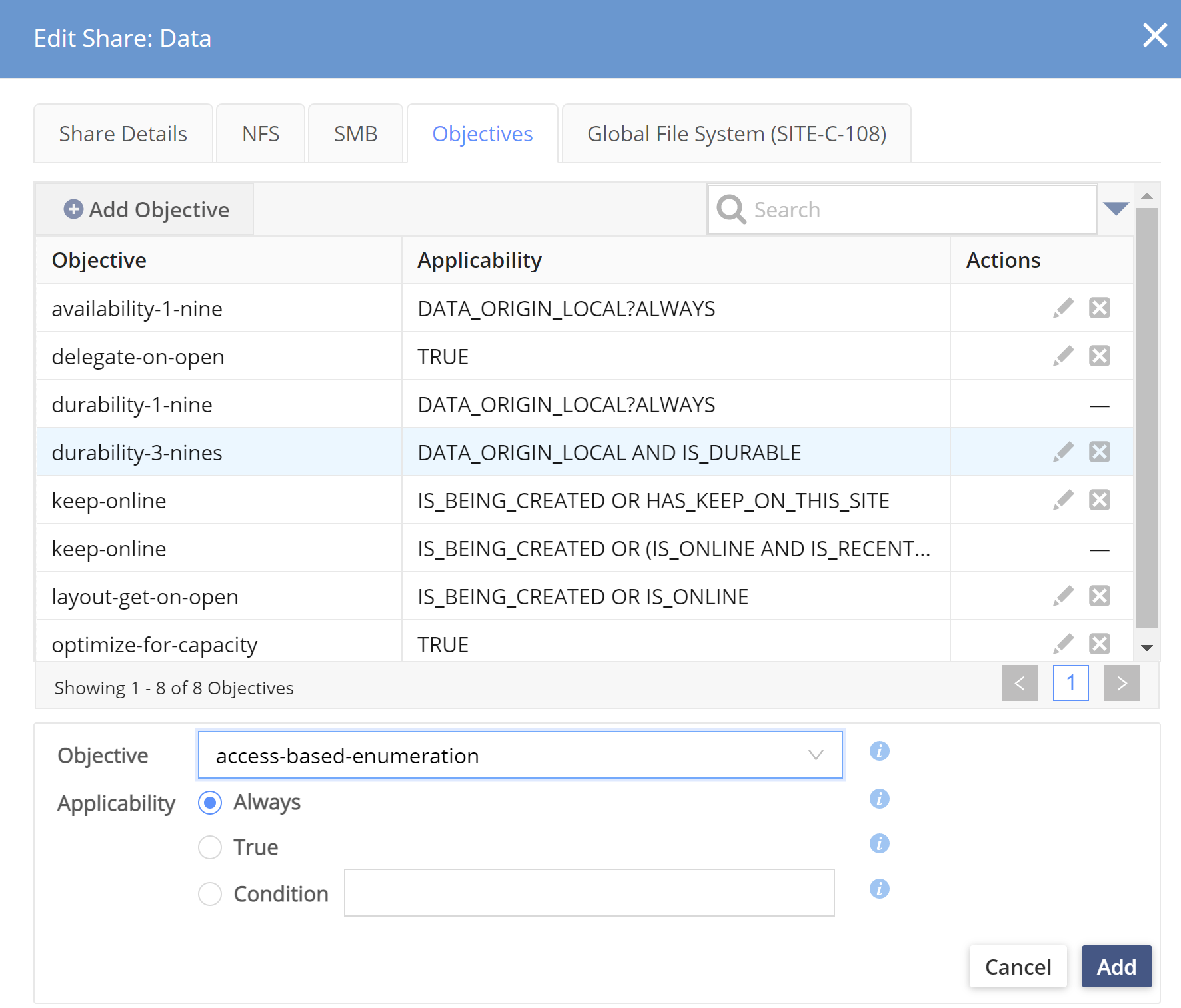Switch to the Share Details tab
The image size is (1181, 1008).
click(x=123, y=134)
